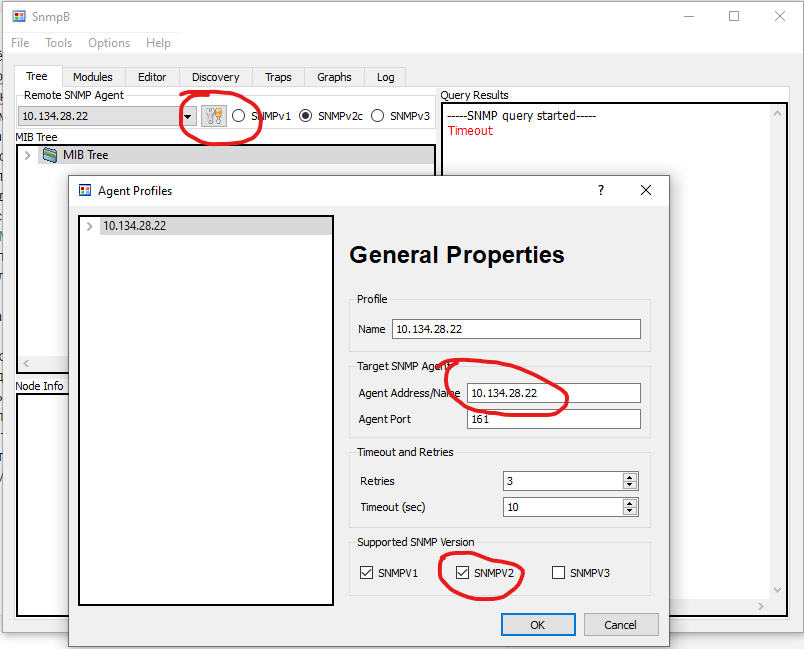This screenshot has width=804, height=649.
Task: Uncheck the SNMPV2 checkbox
Action: (x=462, y=573)
